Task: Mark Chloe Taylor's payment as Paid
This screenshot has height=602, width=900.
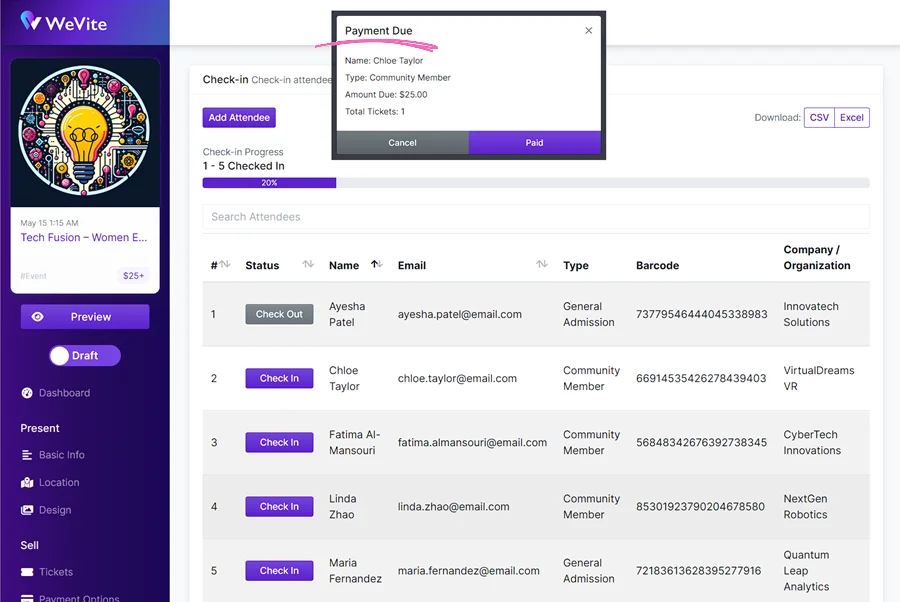Action: tap(535, 142)
